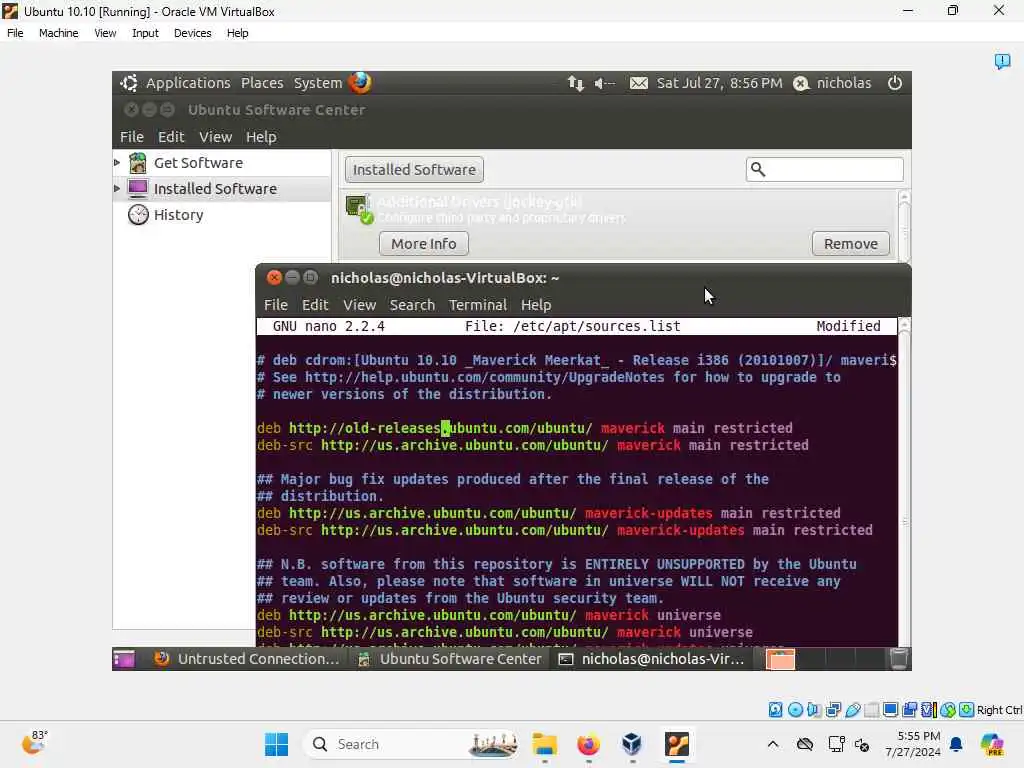This screenshot has height=768, width=1024.
Task: Open the volume indicator in Ubuntu panel
Action: pos(604,83)
